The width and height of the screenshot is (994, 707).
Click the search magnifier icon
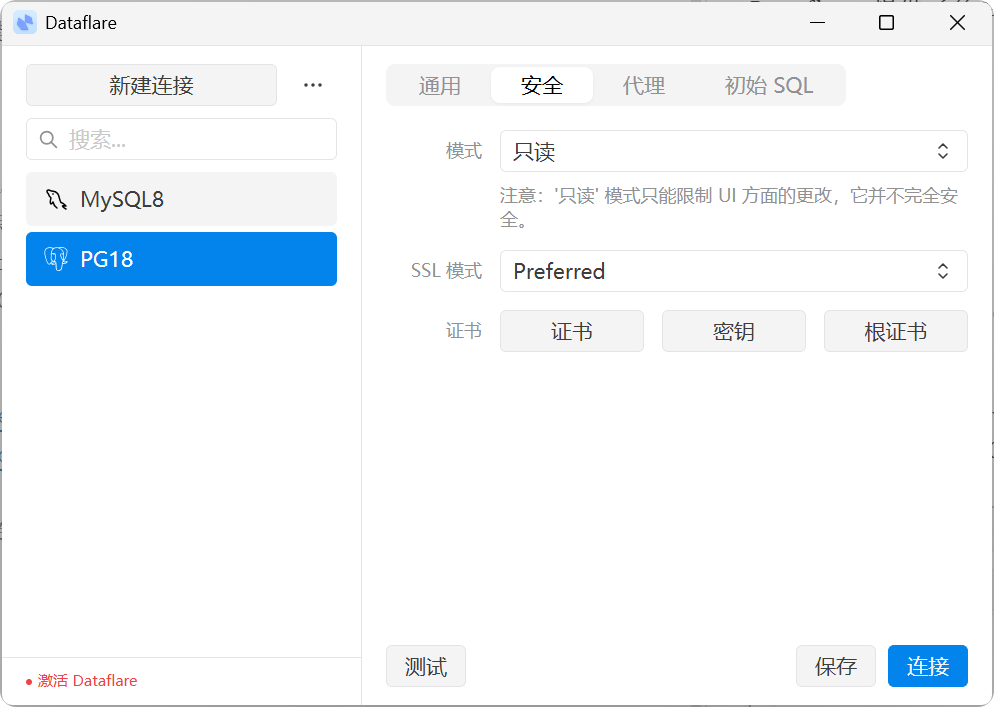point(49,139)
